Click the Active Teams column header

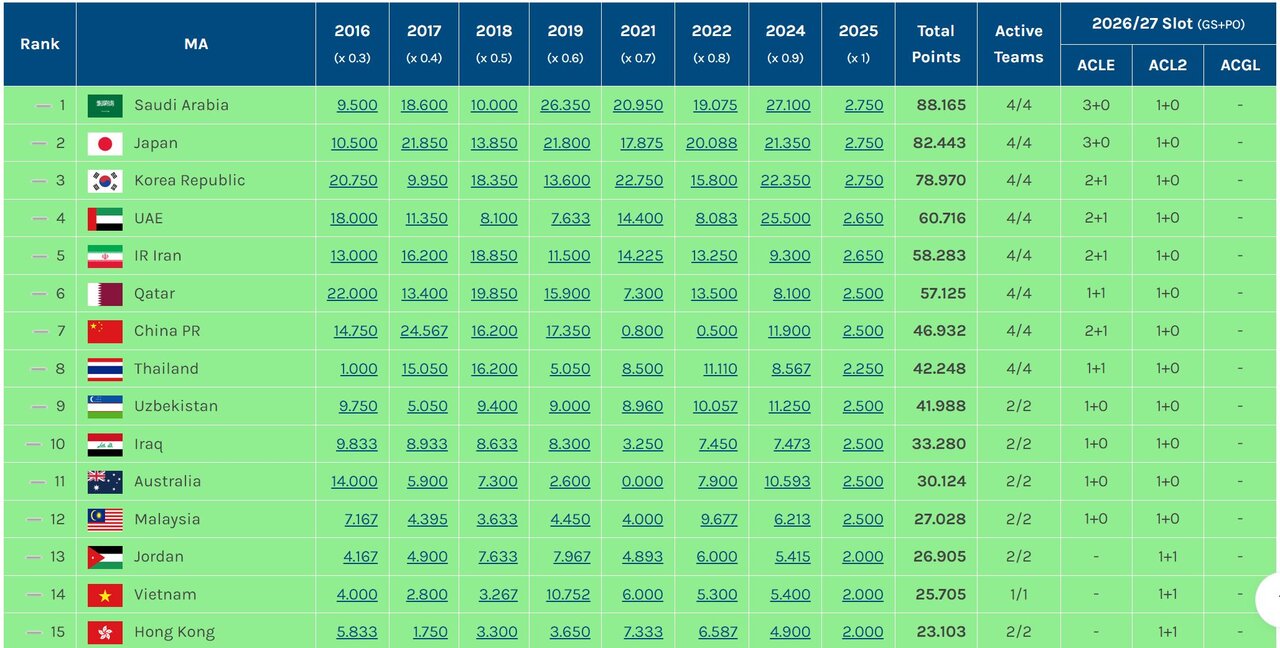coord(1018,44)
